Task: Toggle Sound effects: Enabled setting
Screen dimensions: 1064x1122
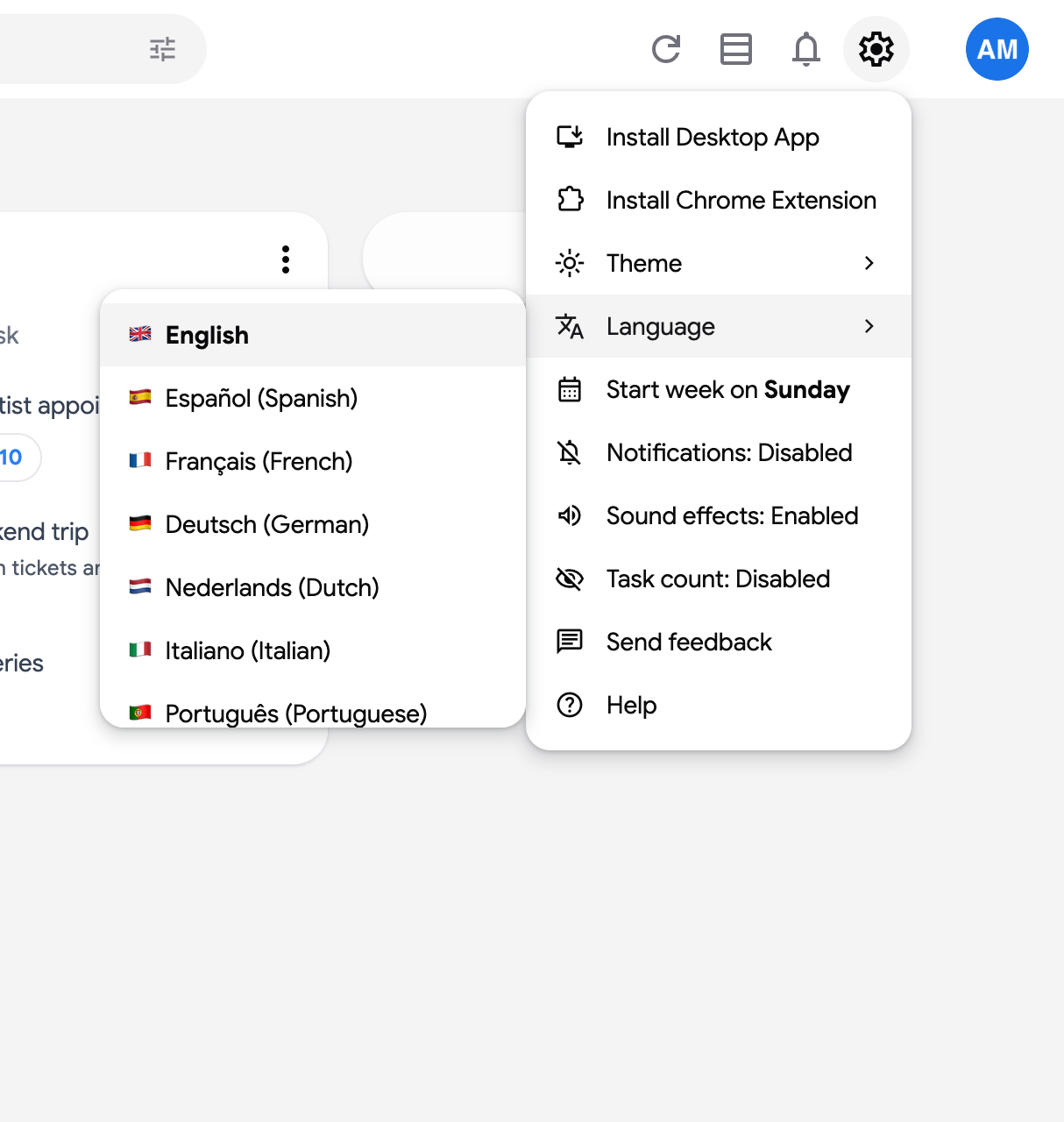Action: point(719,515)
